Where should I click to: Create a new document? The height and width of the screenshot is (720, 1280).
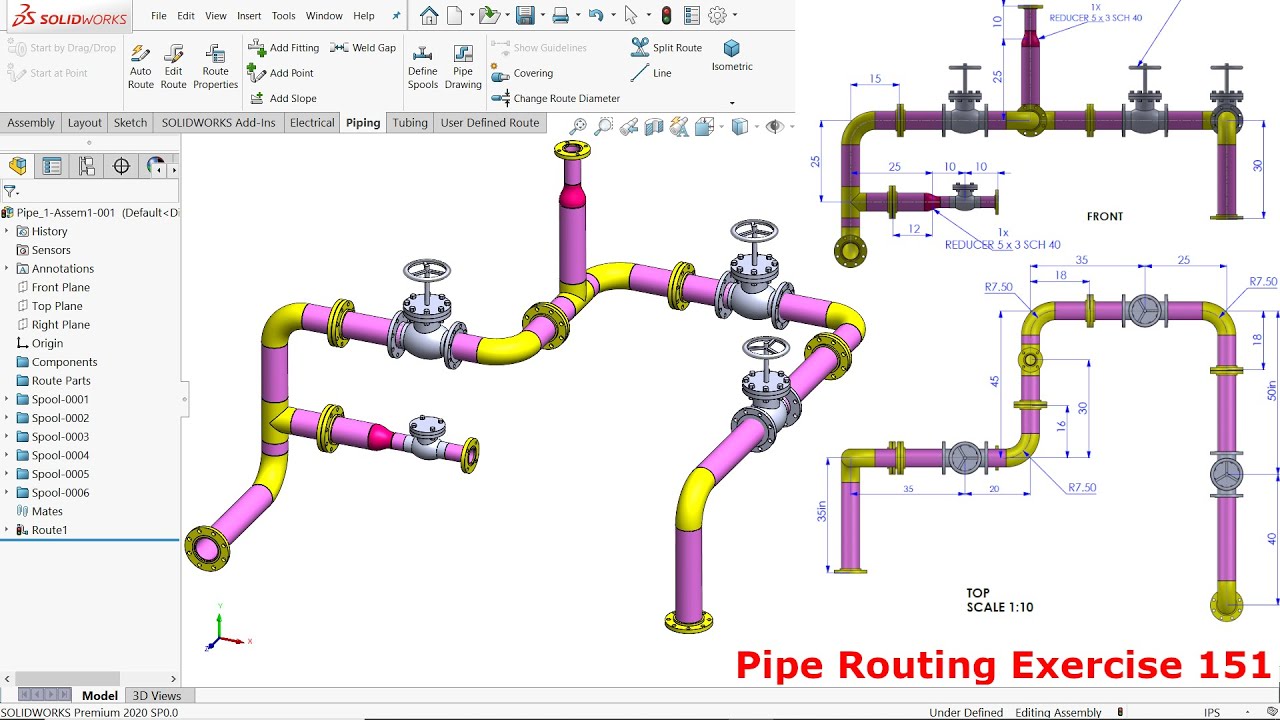point(455,15)
